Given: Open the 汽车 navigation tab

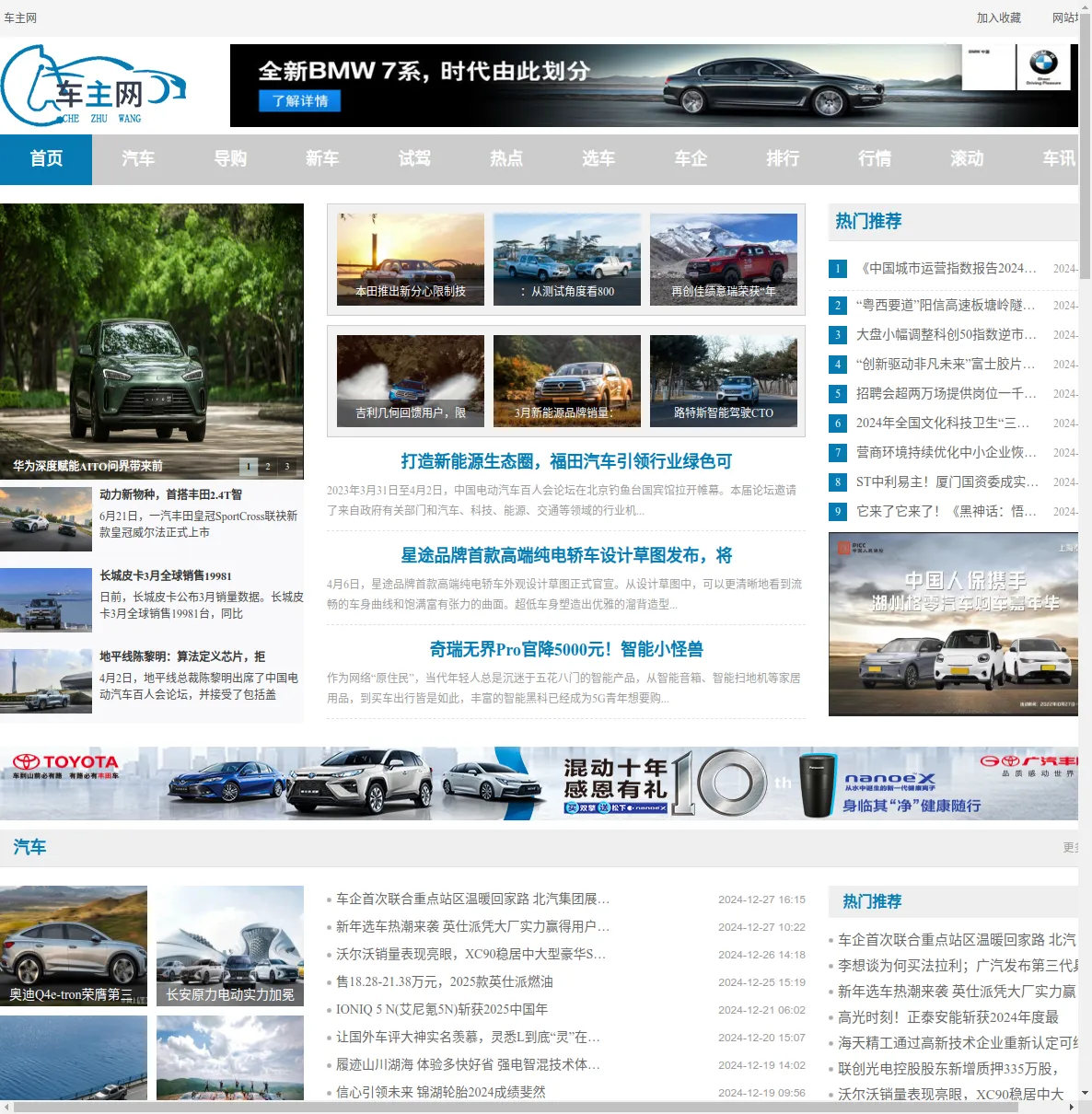Looking at the screenshot, I should click(x=138, y=159).
